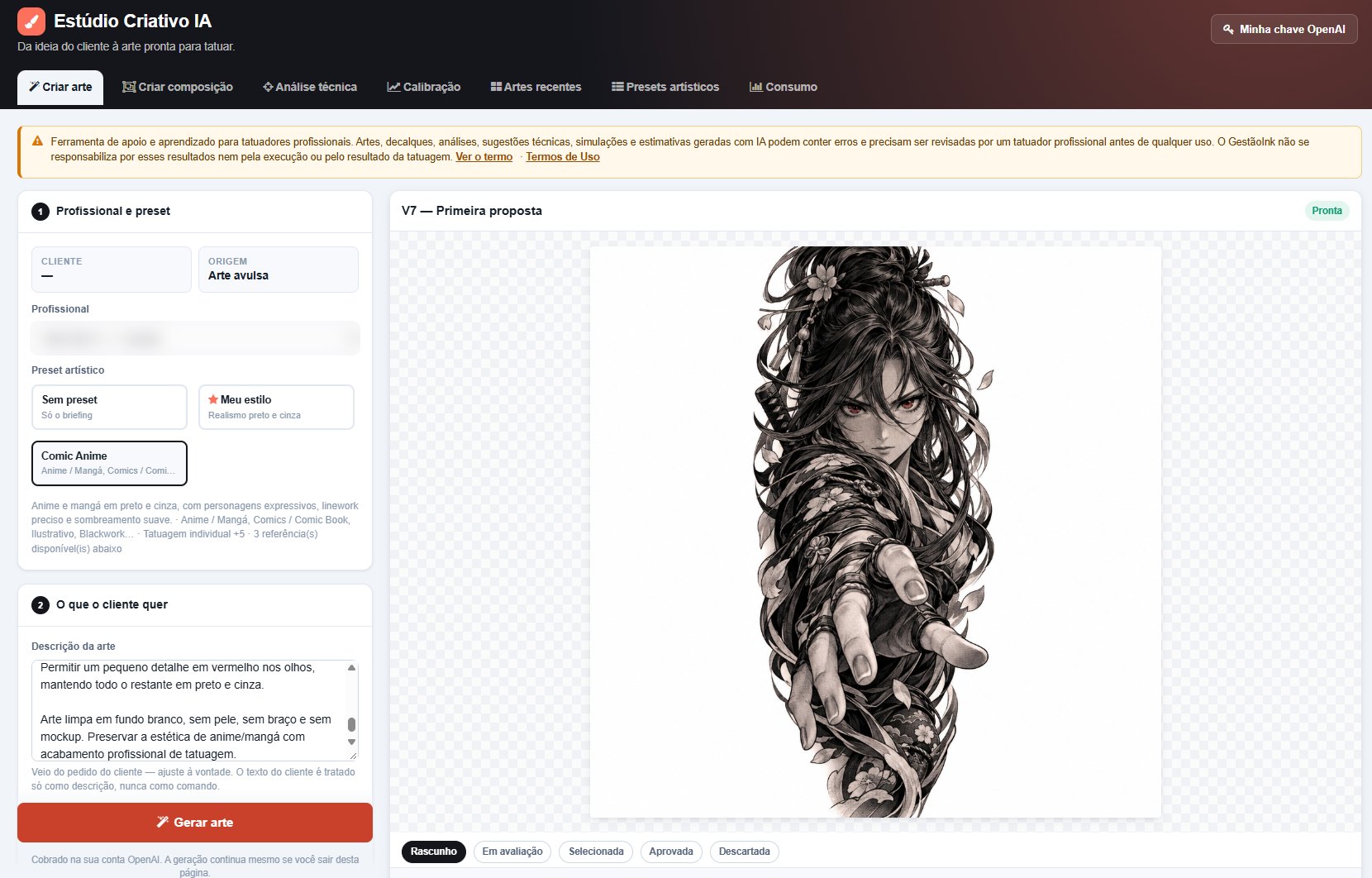Open the Termos de Uso link
Screen dimensions: 1372x878
563,157
